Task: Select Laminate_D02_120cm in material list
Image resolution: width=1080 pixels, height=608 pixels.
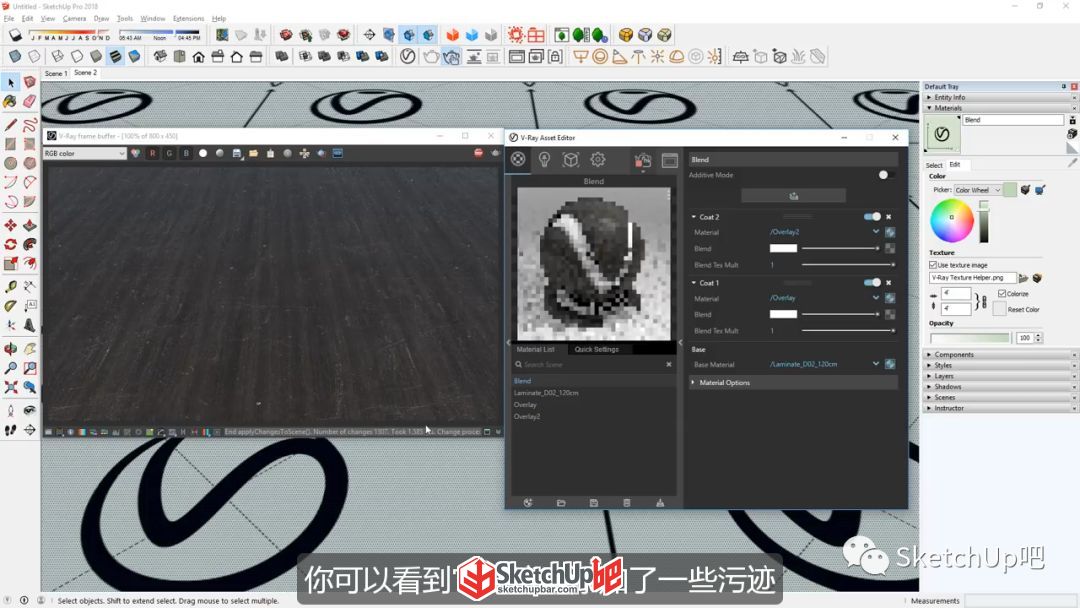Action: 546,392
